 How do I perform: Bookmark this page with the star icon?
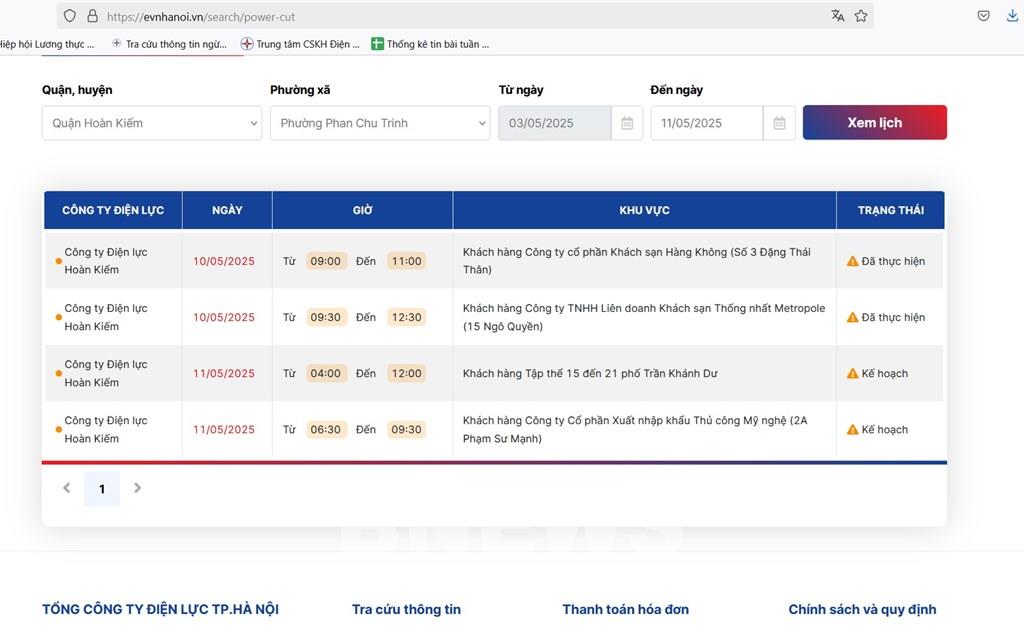tap(860, 16)
